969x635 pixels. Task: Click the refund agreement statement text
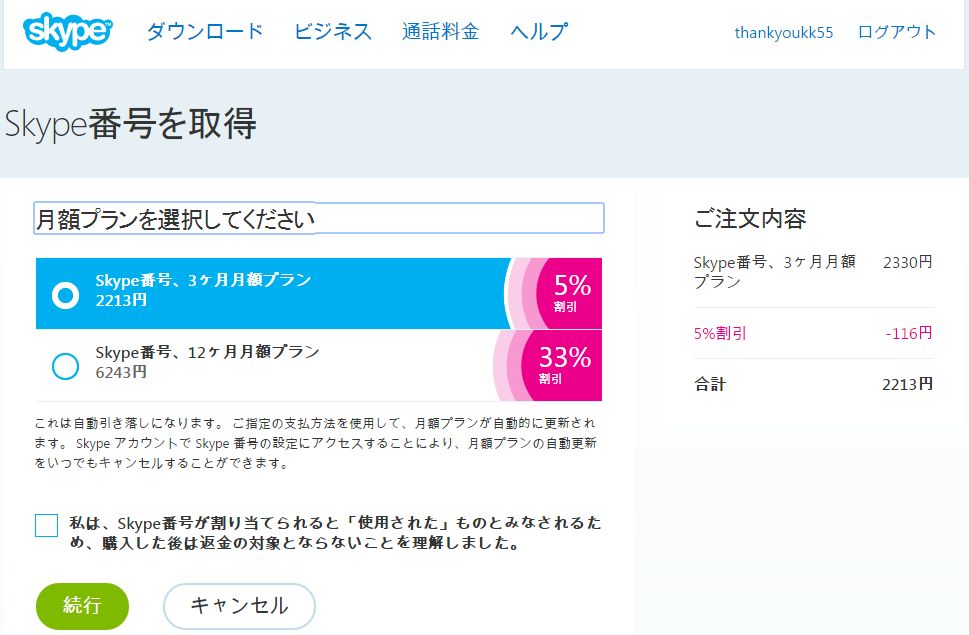tap(335, 532)
